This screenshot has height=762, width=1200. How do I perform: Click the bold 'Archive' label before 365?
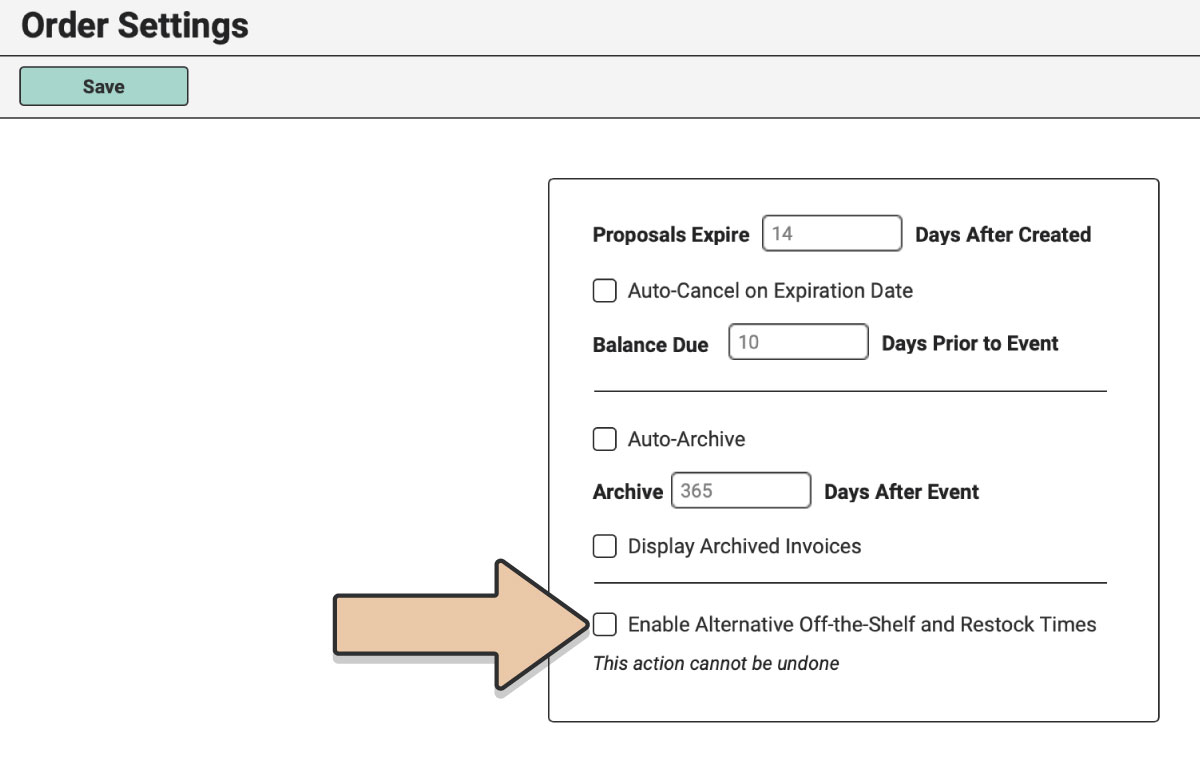[x=628, y=492]
